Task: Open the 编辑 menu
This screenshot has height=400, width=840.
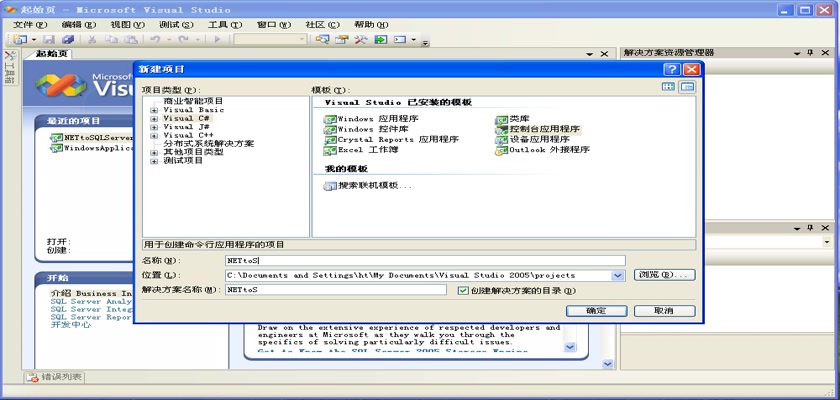Action: click(x=79, y=25)
